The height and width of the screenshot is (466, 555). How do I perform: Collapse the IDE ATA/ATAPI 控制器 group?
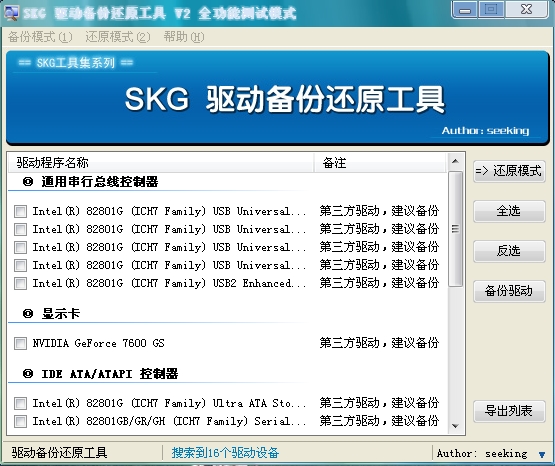click(x=28, y=374)
